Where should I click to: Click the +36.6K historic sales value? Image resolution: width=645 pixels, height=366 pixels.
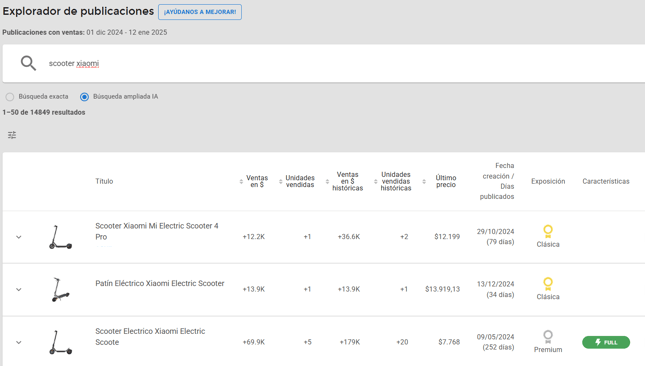click(x=349, y=237)
